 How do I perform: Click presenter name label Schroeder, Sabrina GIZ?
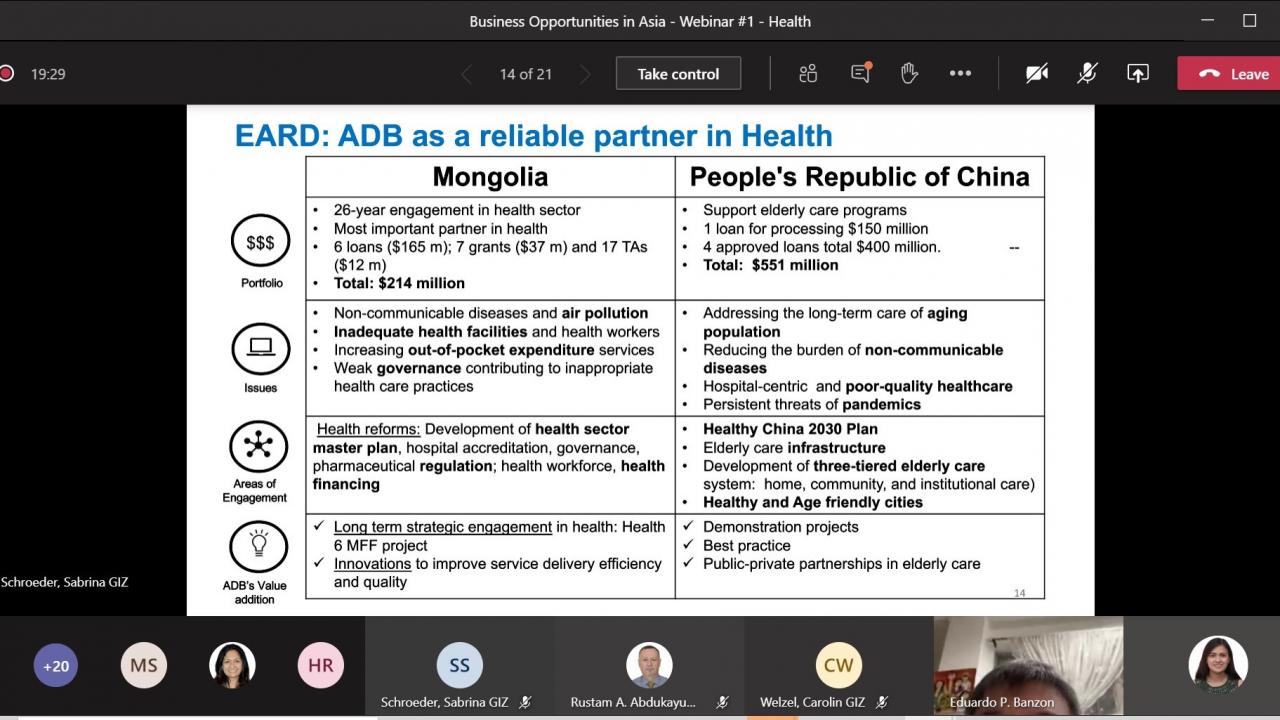[64, 581]
